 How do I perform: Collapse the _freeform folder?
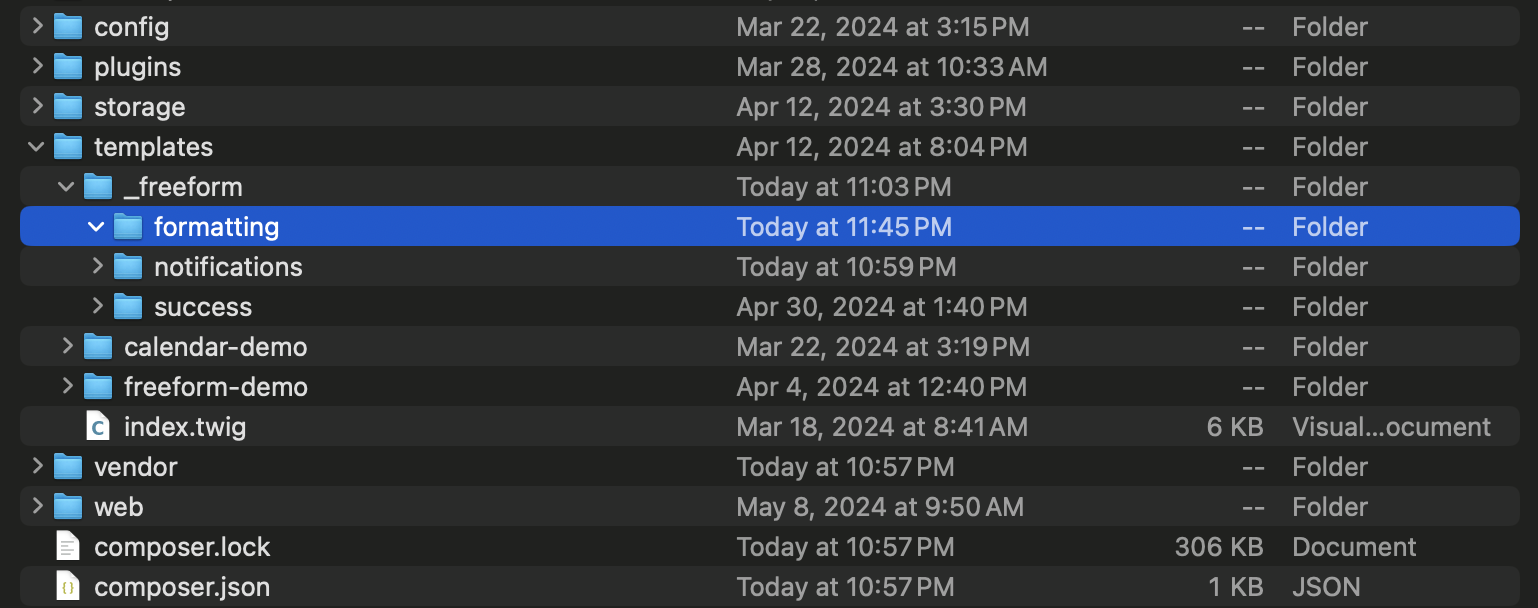point(67,187)
